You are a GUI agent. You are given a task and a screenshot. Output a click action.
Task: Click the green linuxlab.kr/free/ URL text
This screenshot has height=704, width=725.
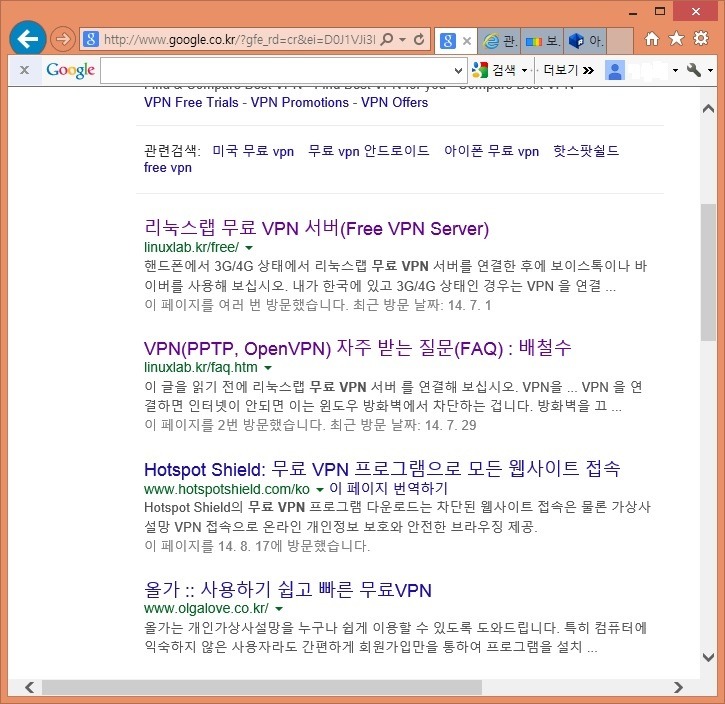coord(191,247)
